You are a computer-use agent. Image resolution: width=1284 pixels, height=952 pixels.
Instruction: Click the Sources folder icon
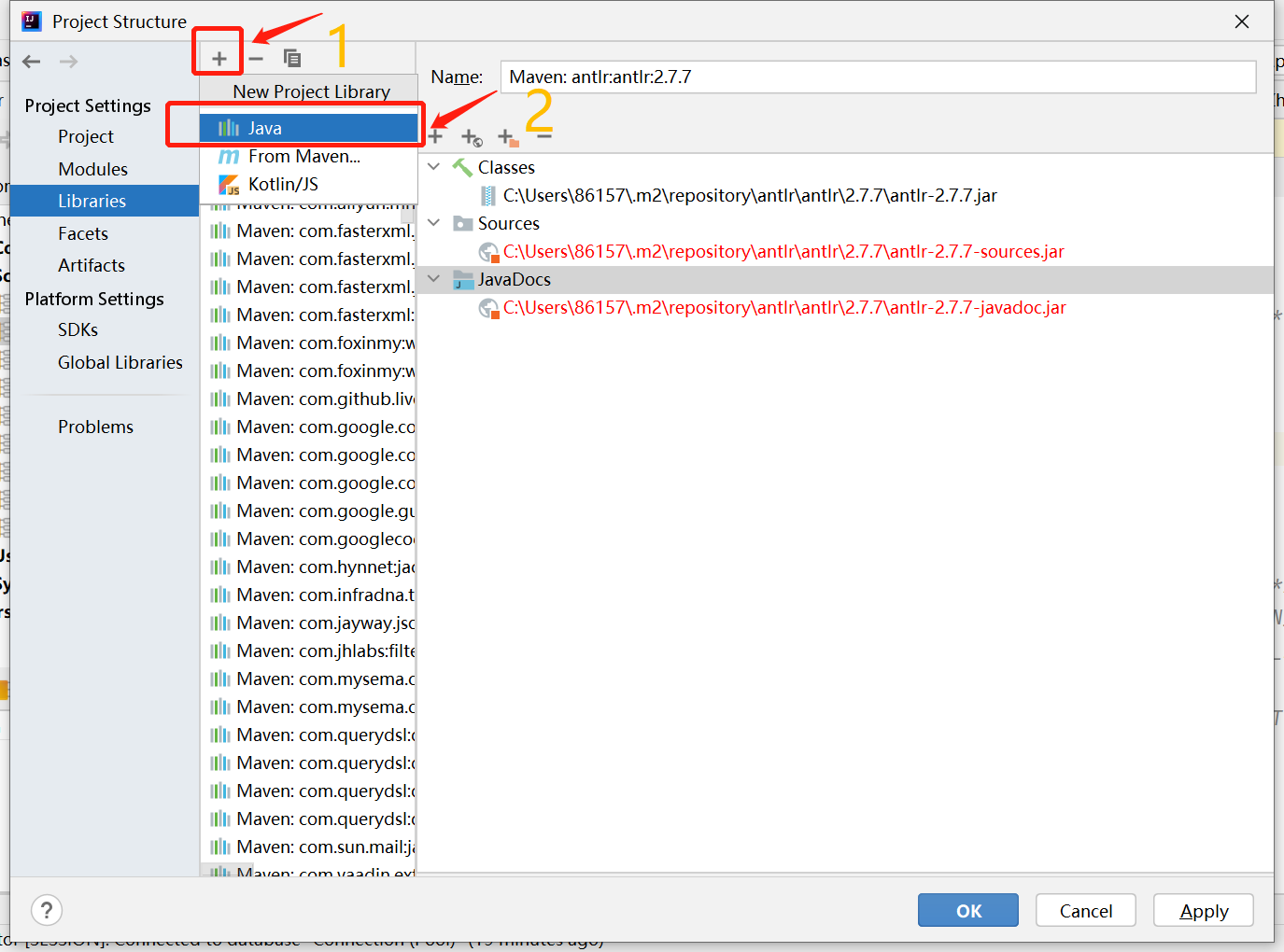point(463,223)
